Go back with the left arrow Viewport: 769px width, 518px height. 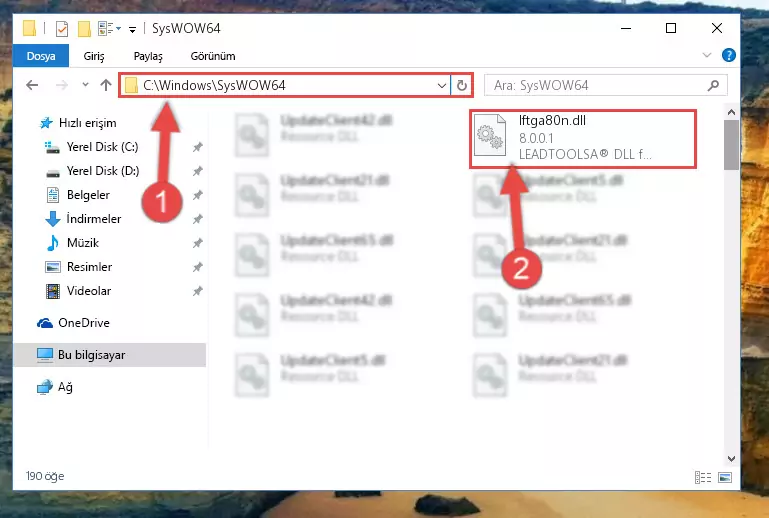pyautogui.click(x=32, y=85)
